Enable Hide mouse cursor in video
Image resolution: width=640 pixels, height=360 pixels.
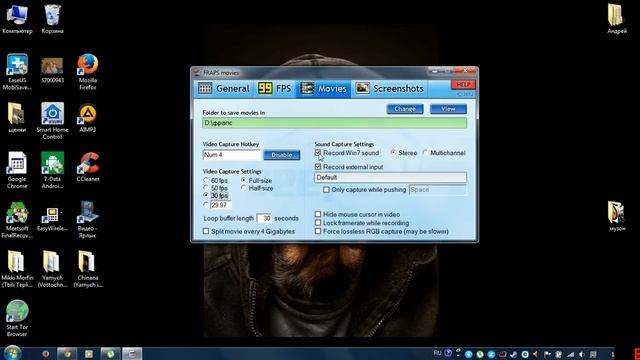318,214
